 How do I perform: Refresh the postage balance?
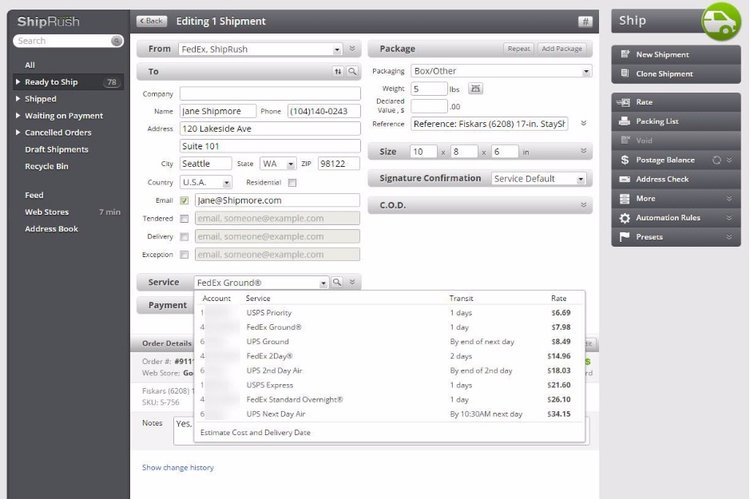click(x=716, y=160)
